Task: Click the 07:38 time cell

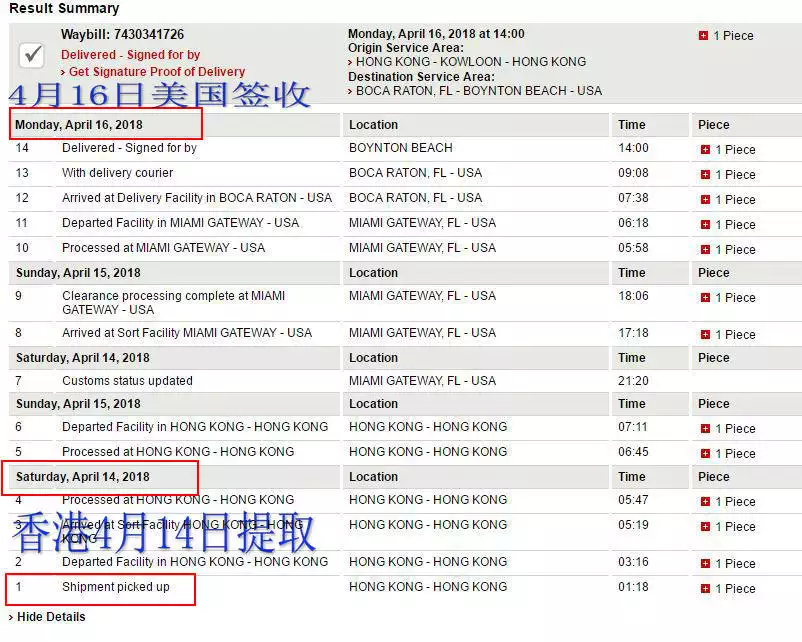Action: point(633,198)
